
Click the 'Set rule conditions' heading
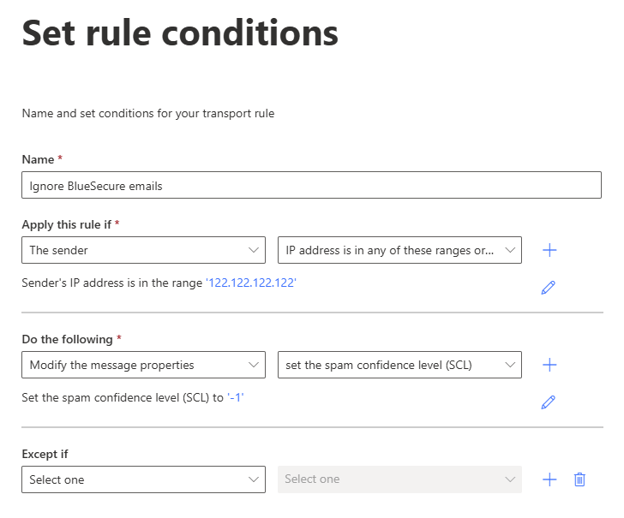180,33
